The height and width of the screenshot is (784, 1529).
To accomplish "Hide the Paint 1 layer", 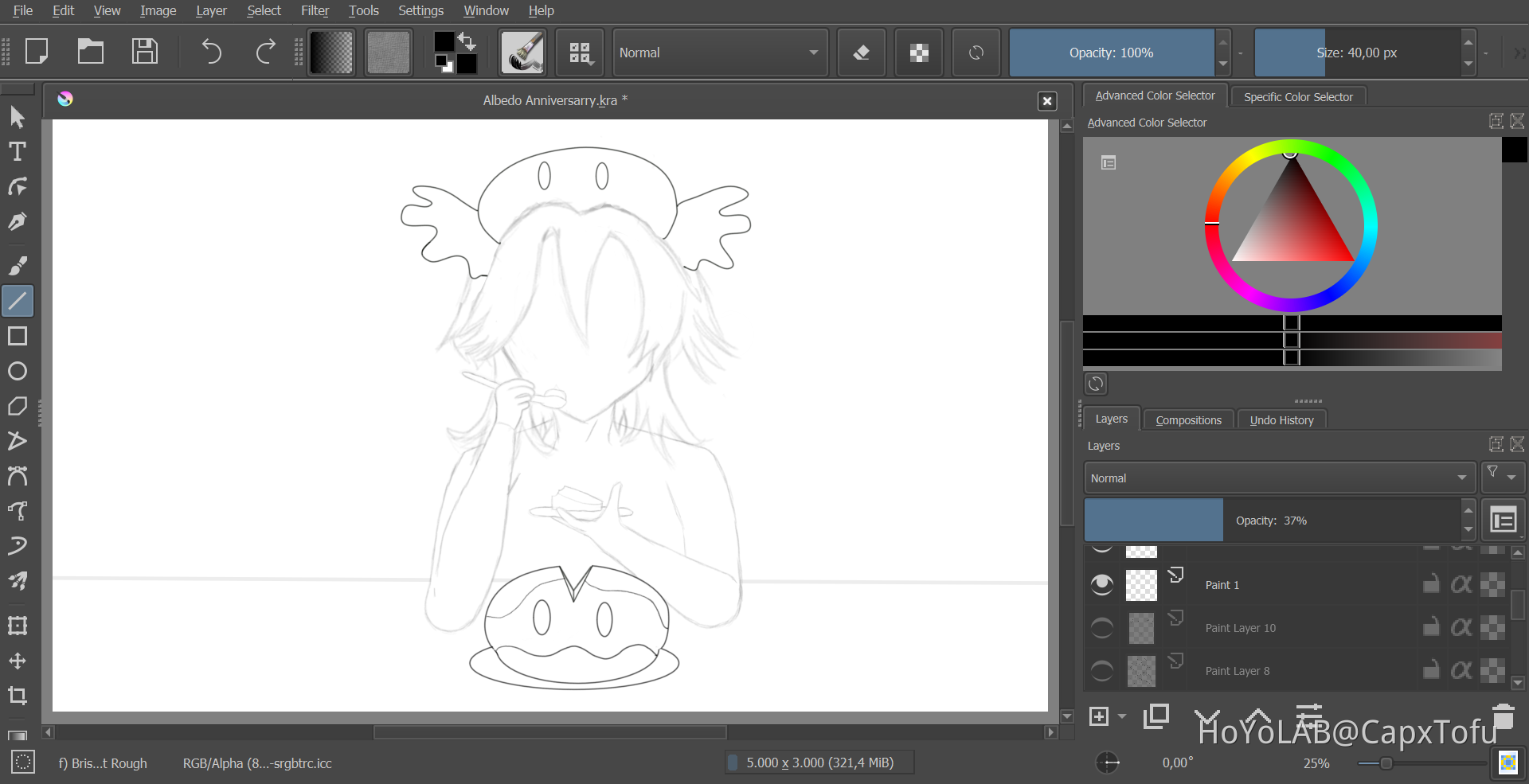I will click(x=1102, y=585).
